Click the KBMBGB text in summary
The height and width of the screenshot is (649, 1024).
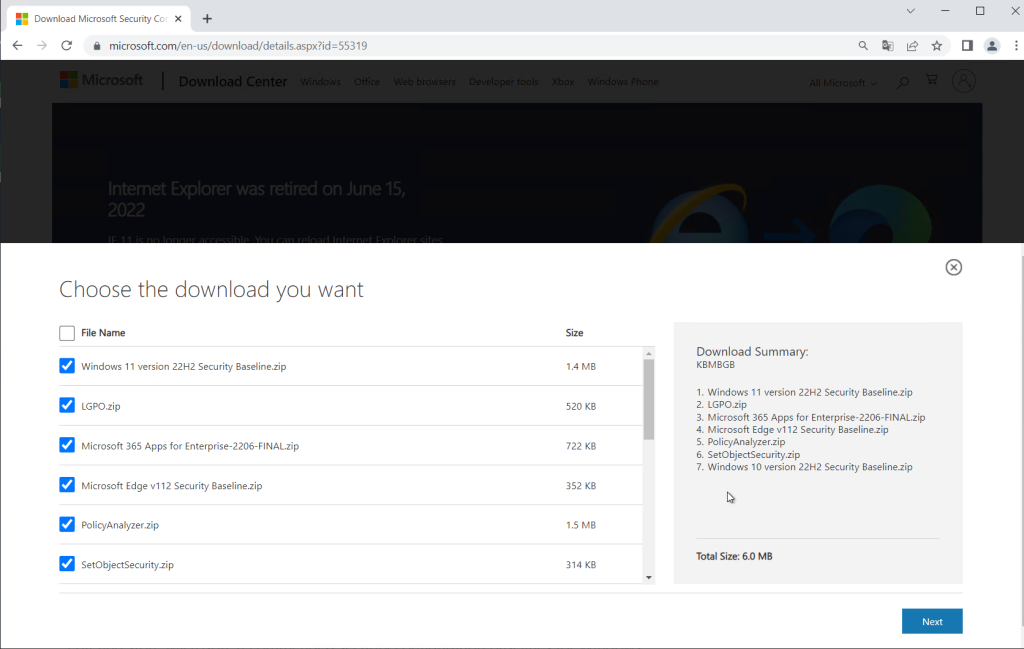pos(715,365)
